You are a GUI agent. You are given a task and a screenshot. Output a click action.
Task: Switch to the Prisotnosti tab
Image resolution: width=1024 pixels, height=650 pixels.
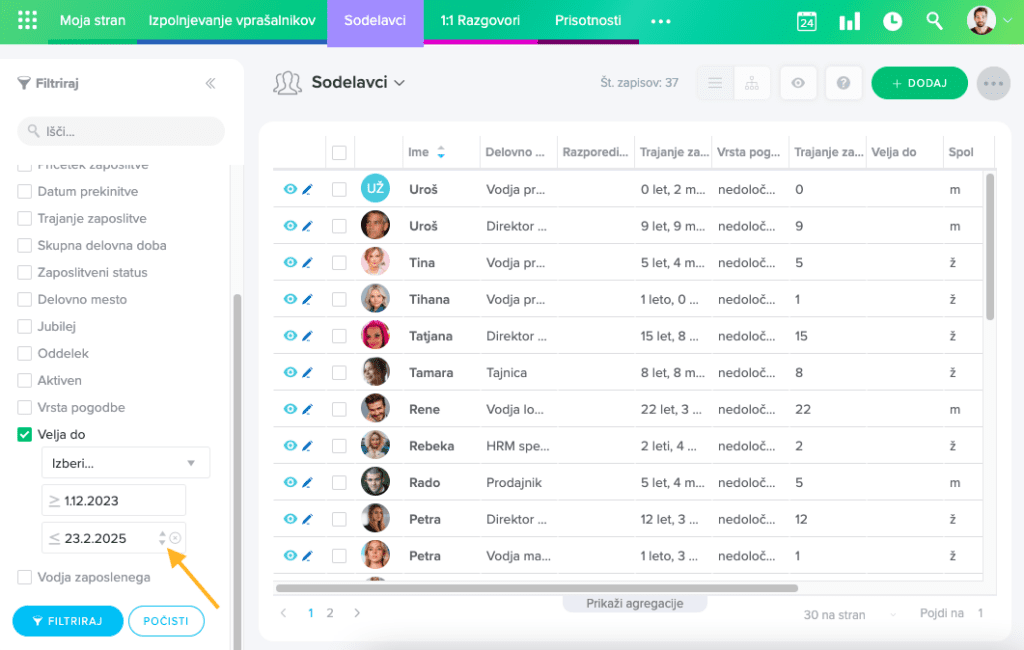click(587, 21)
